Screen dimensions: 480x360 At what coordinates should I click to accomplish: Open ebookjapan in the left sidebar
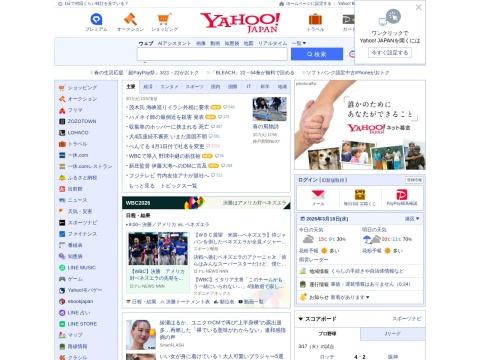pyautogui.click(x=76, y=301)
